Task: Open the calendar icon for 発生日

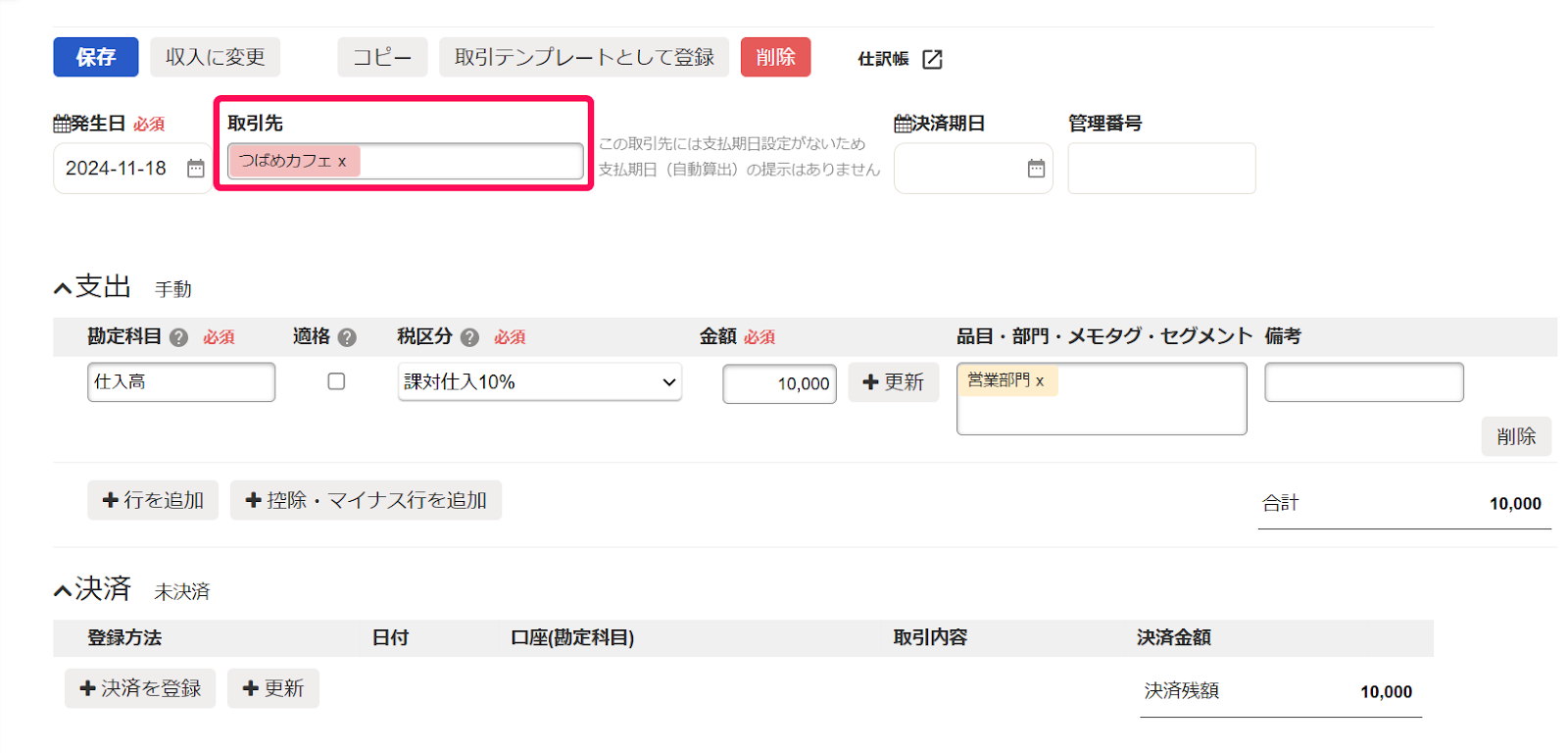Action: pyautogui.click(x=196, y=169)
